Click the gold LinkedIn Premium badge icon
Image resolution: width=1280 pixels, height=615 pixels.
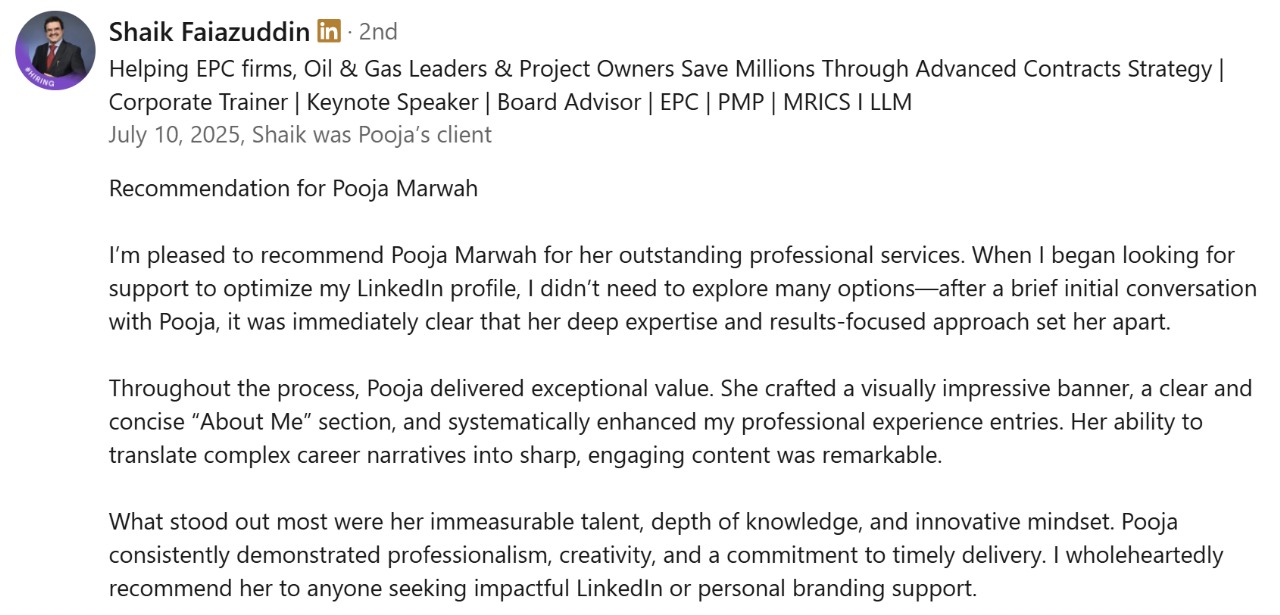pos(329,32)
